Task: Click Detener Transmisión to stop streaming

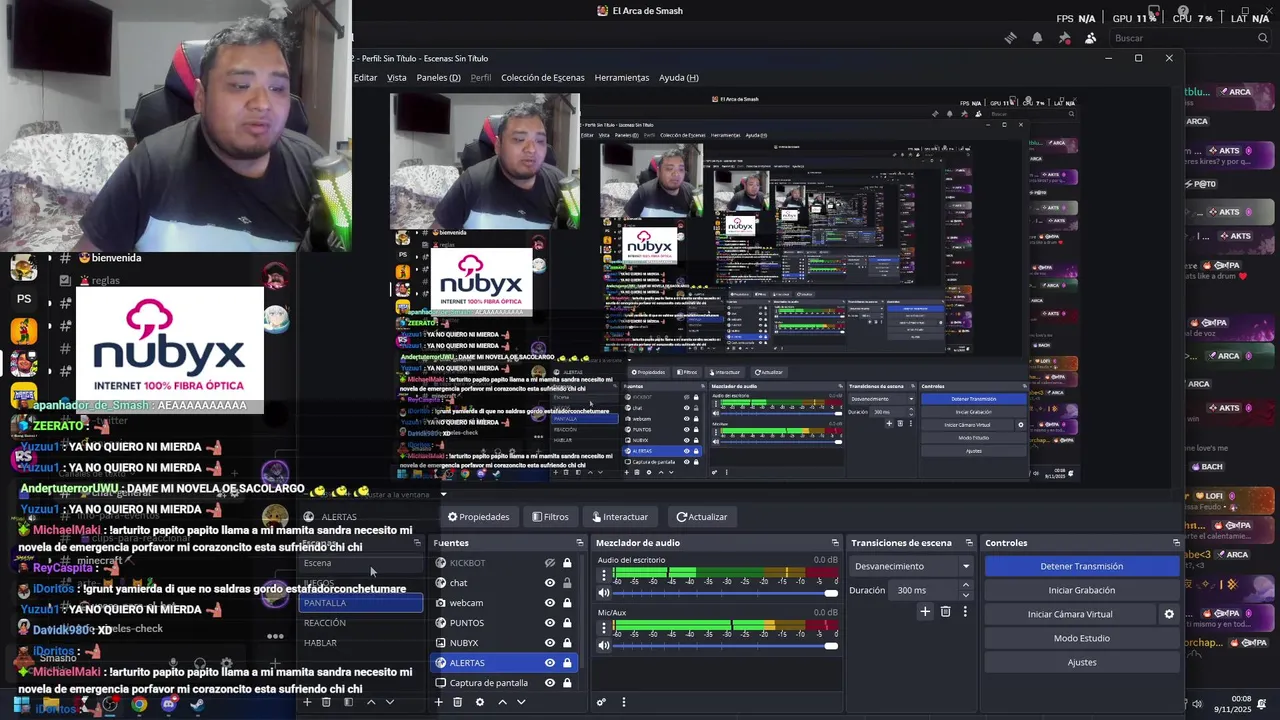Action: [1081, 566]
